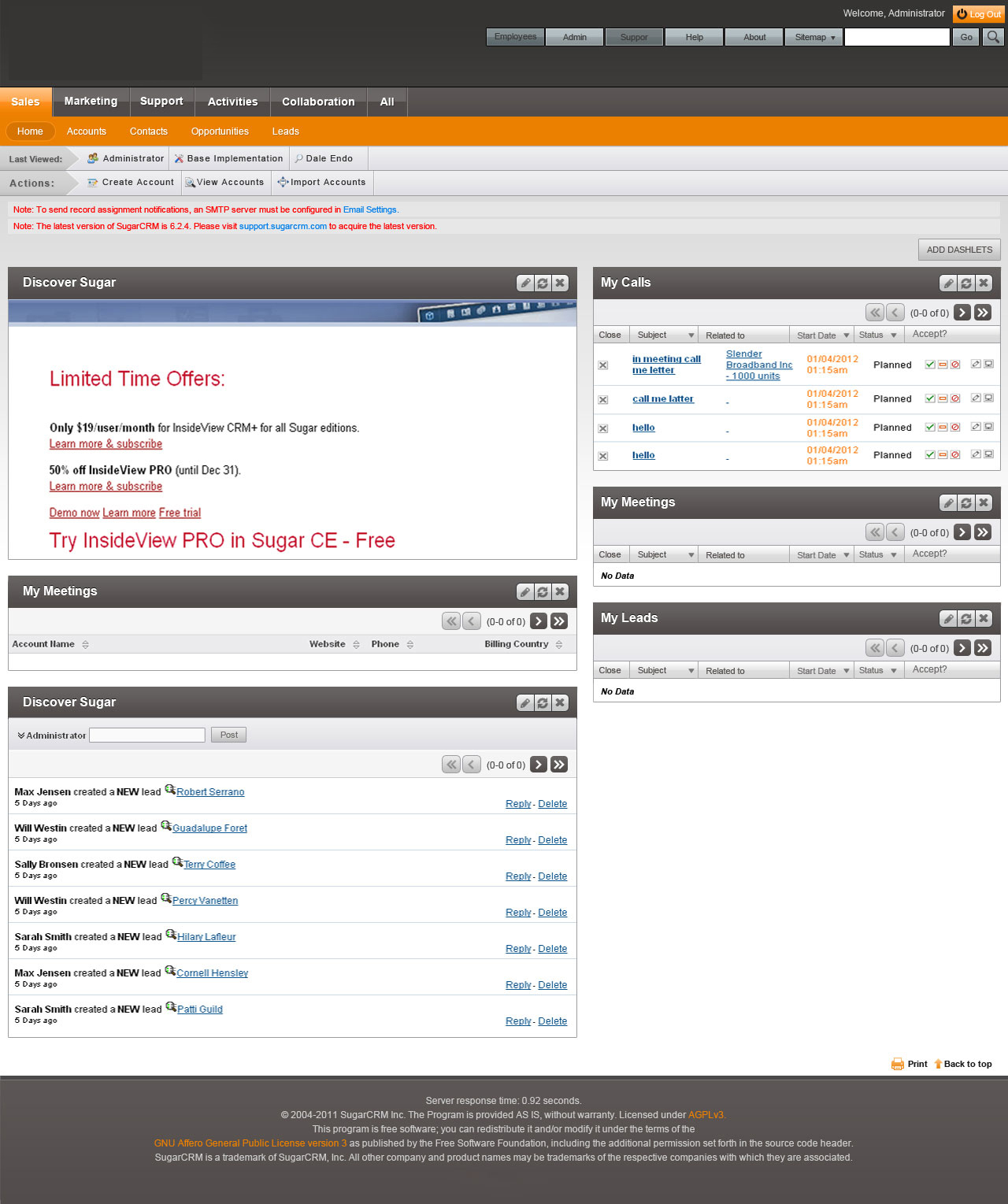Click the Log Out button

click(979, 14)
